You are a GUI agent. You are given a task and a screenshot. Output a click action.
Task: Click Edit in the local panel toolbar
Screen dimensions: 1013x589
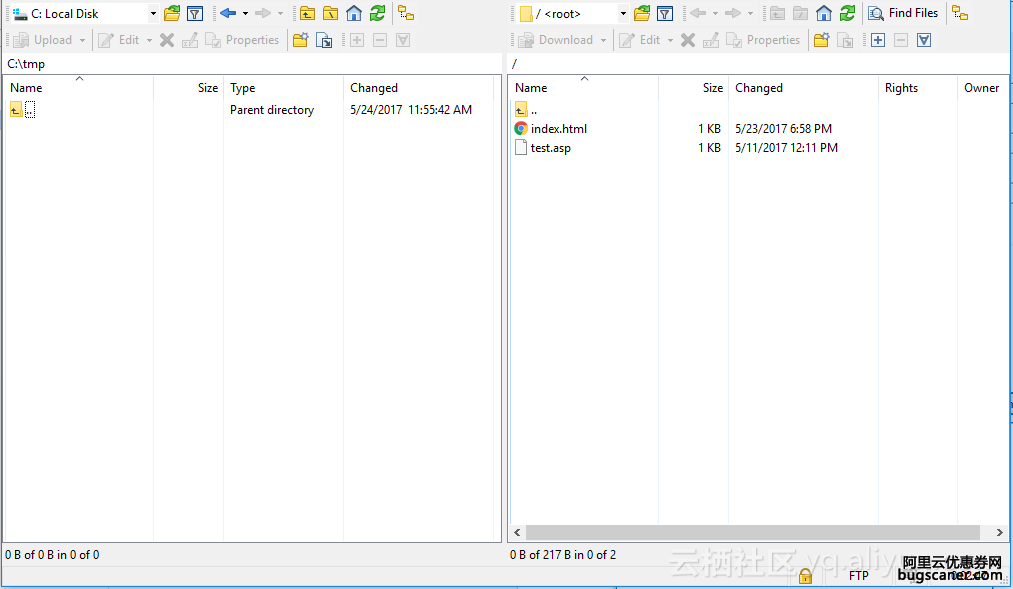120,40
